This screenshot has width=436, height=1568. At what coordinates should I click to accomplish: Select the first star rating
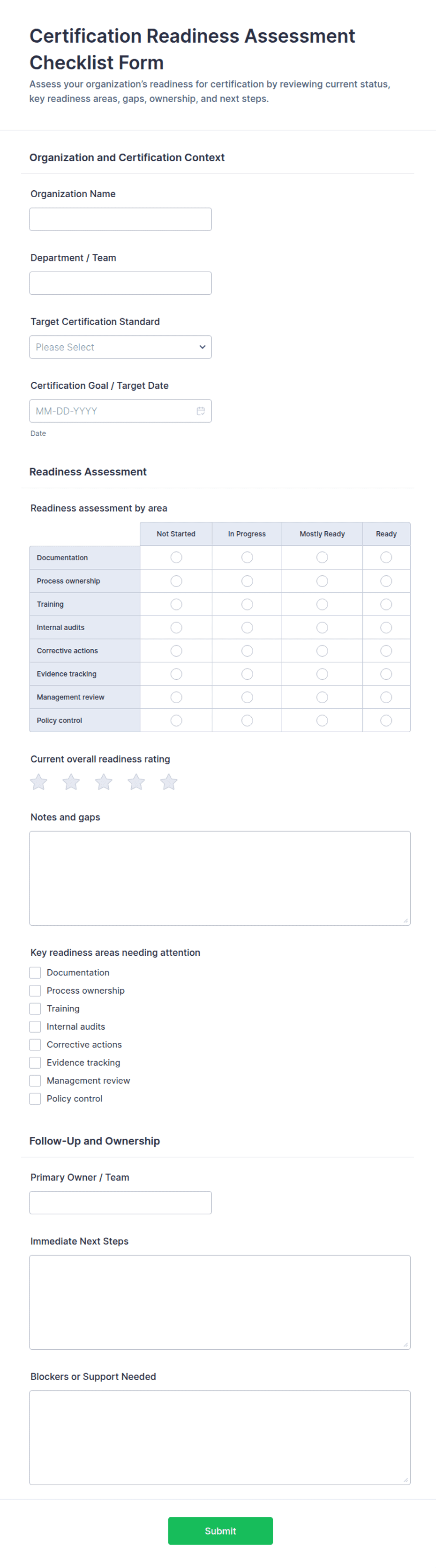click(39, 781)
